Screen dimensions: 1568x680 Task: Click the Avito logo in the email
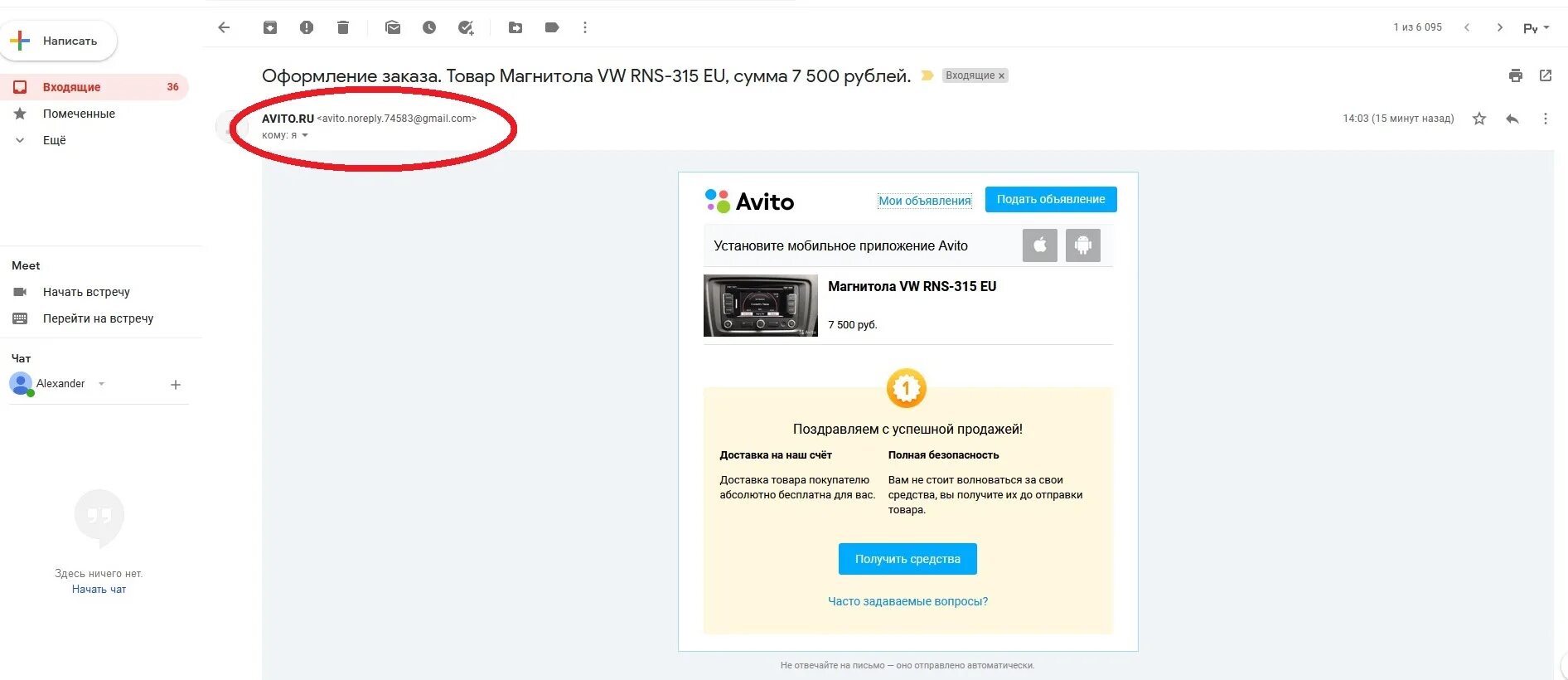[x=749, y=202]
